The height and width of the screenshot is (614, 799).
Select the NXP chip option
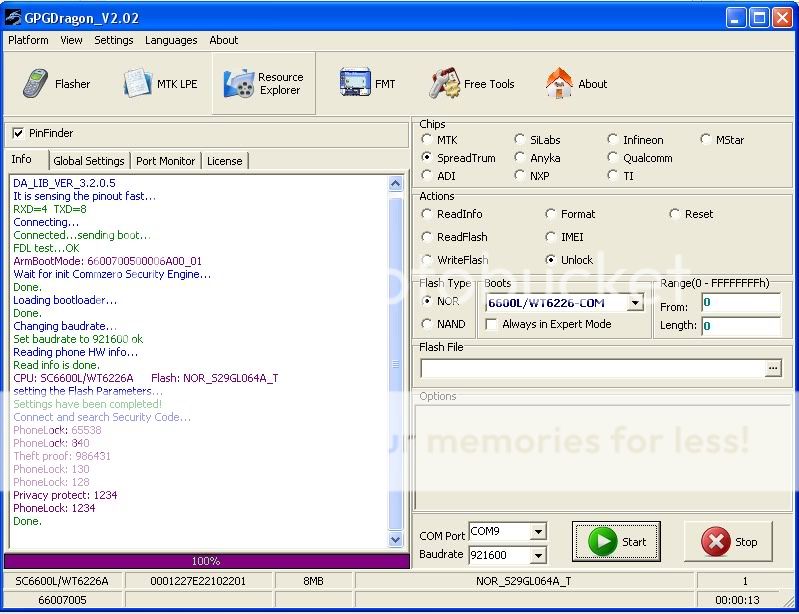coord(519,176)
